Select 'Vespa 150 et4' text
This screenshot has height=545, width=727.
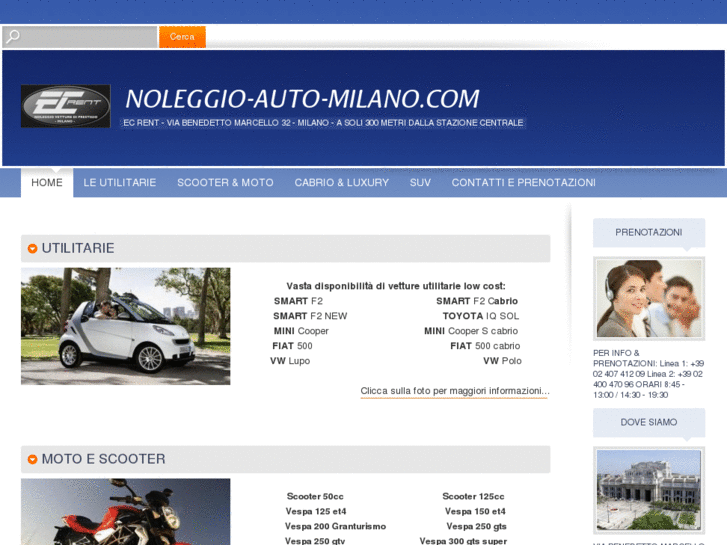click(x=475, y=511)
